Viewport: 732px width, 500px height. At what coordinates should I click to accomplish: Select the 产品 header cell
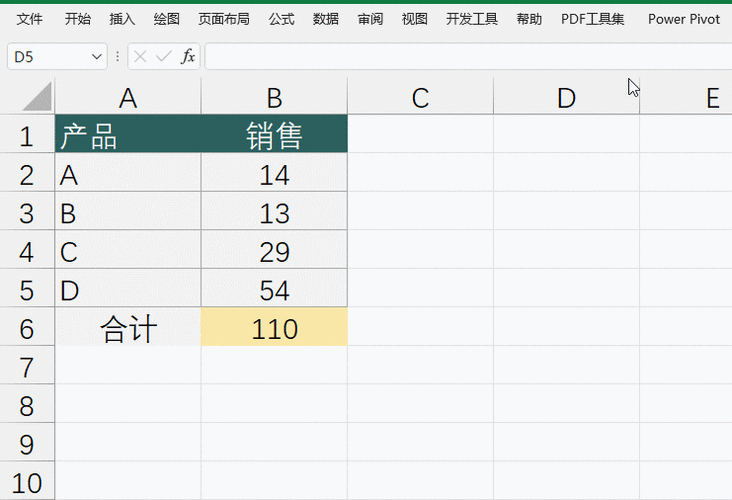[x=128, y=134]
